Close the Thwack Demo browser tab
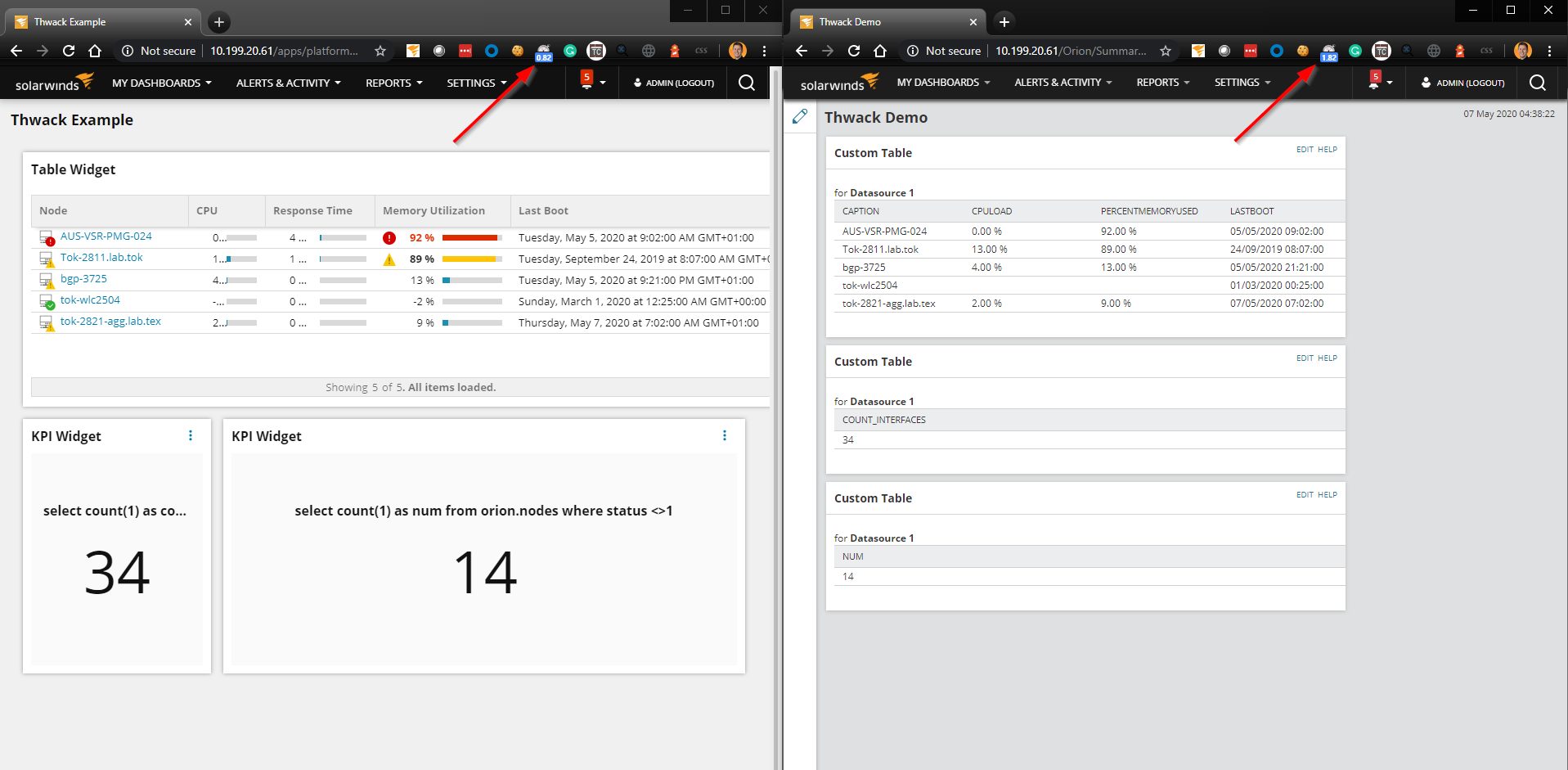Image resolution: width=1568 pixels, height=770 pixels. (x=973, y=22)
